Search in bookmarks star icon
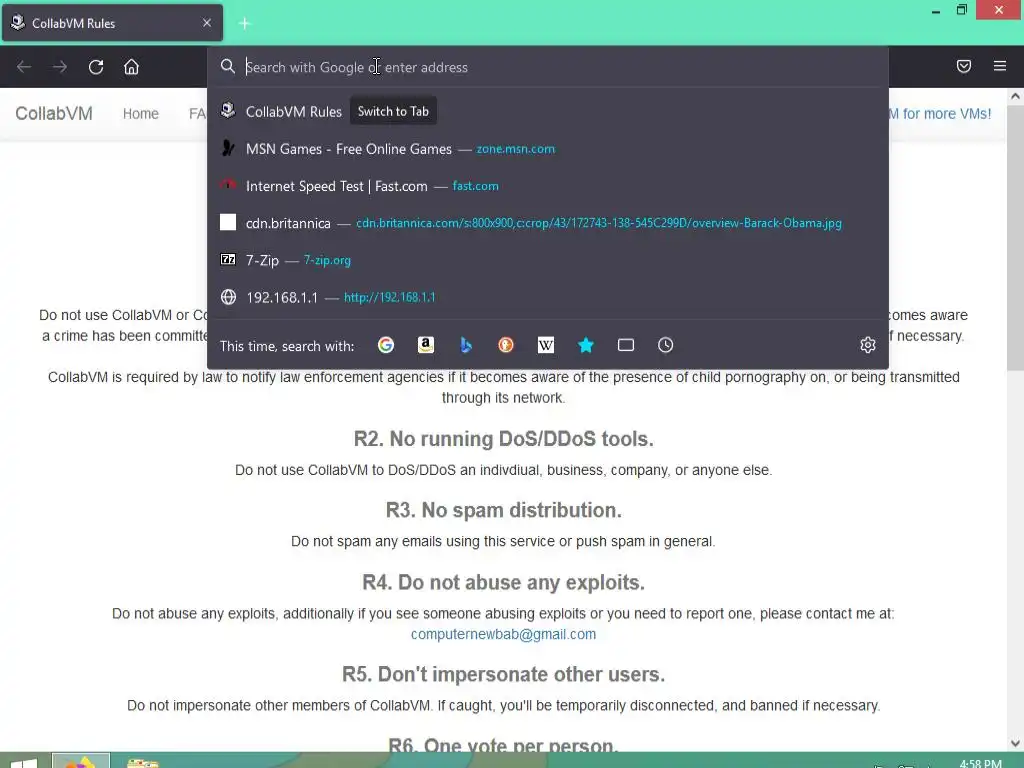Viewport: 1024px width, 768px height. 586,345
